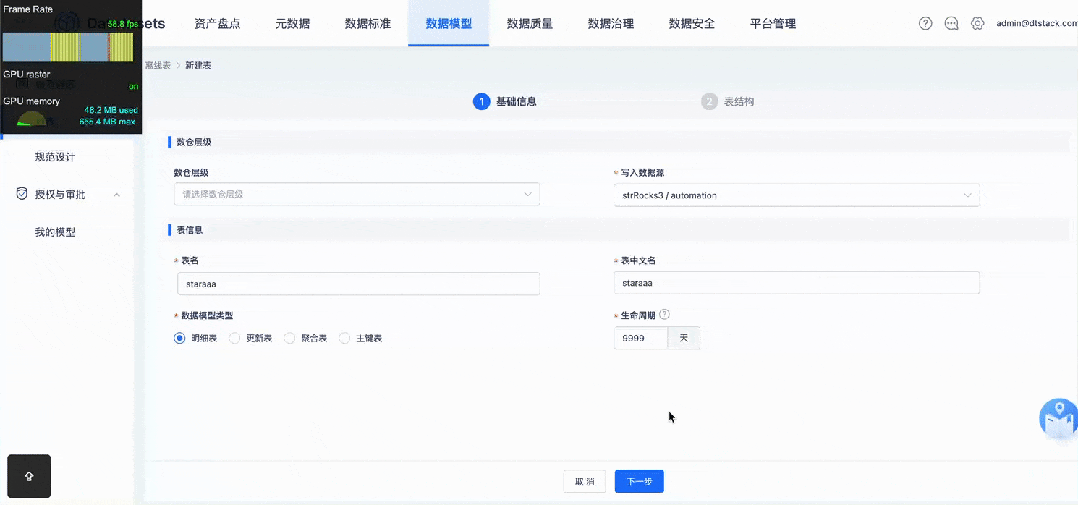Switch to the 数据标准 tab
This screenshot has height=505, width=1078.
(x=368, y=23)
